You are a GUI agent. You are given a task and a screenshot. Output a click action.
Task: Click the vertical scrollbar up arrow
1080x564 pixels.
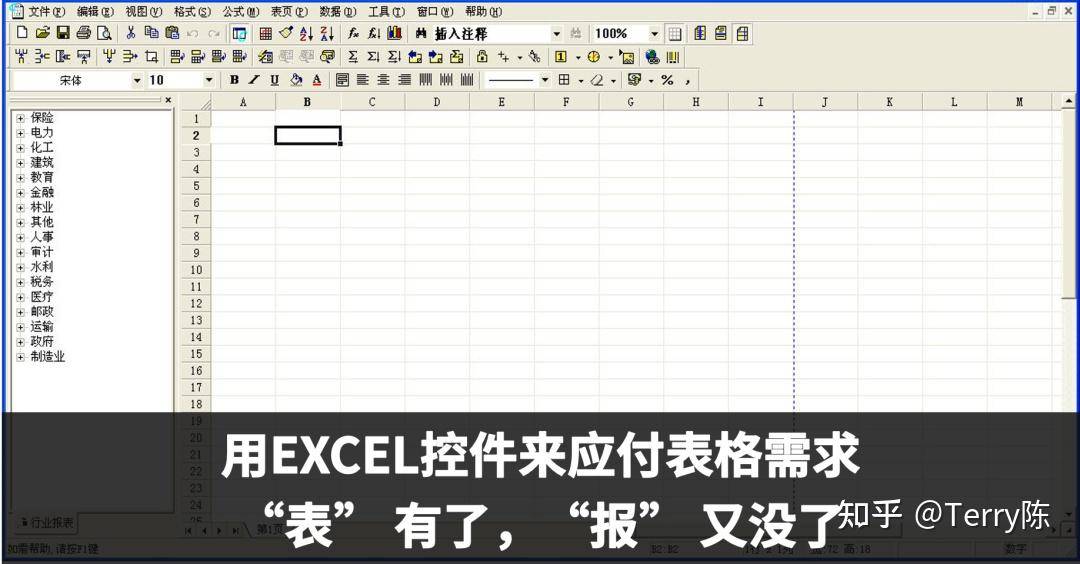pos(1068,101)
